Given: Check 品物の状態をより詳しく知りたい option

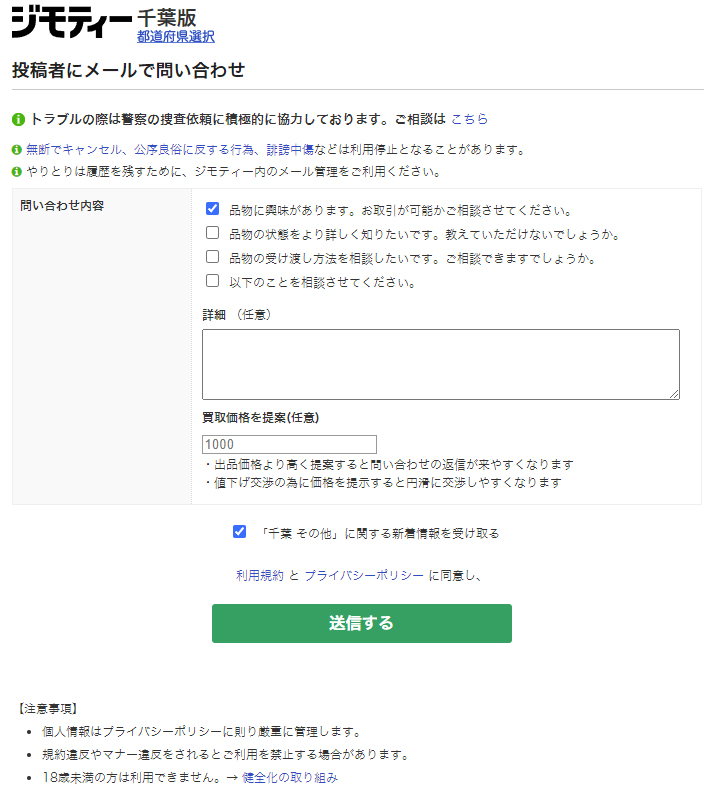Looking at the screenshot, I should (212, 234).
